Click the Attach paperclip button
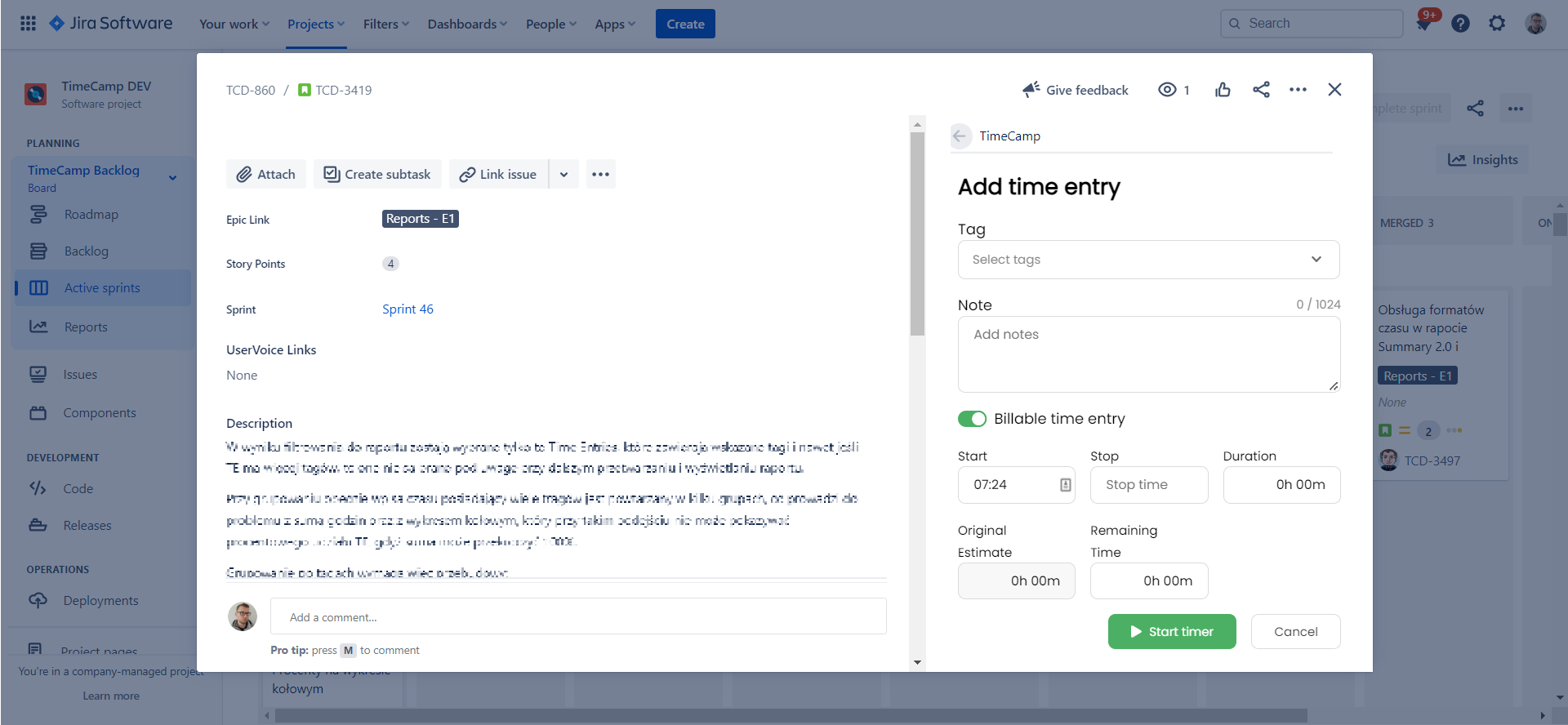Viewport: 1568px width, 725px height. tap(266, 174)
